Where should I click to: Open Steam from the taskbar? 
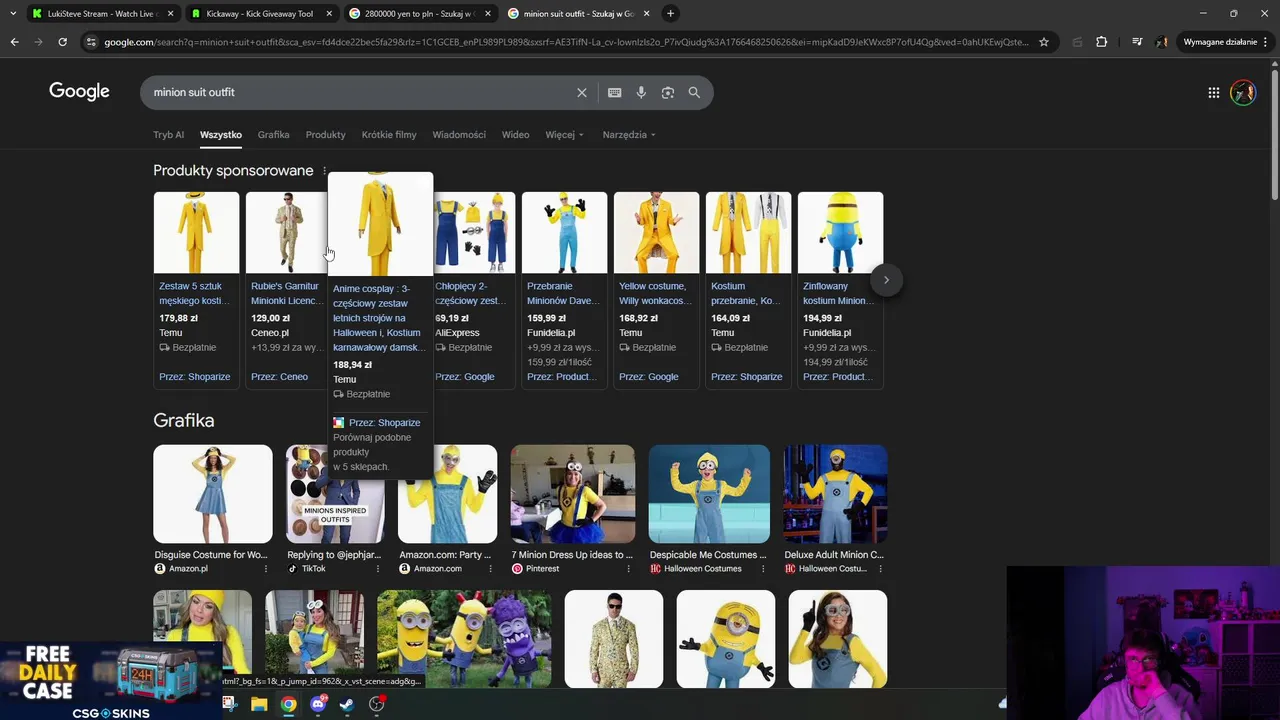click(347, 704)
